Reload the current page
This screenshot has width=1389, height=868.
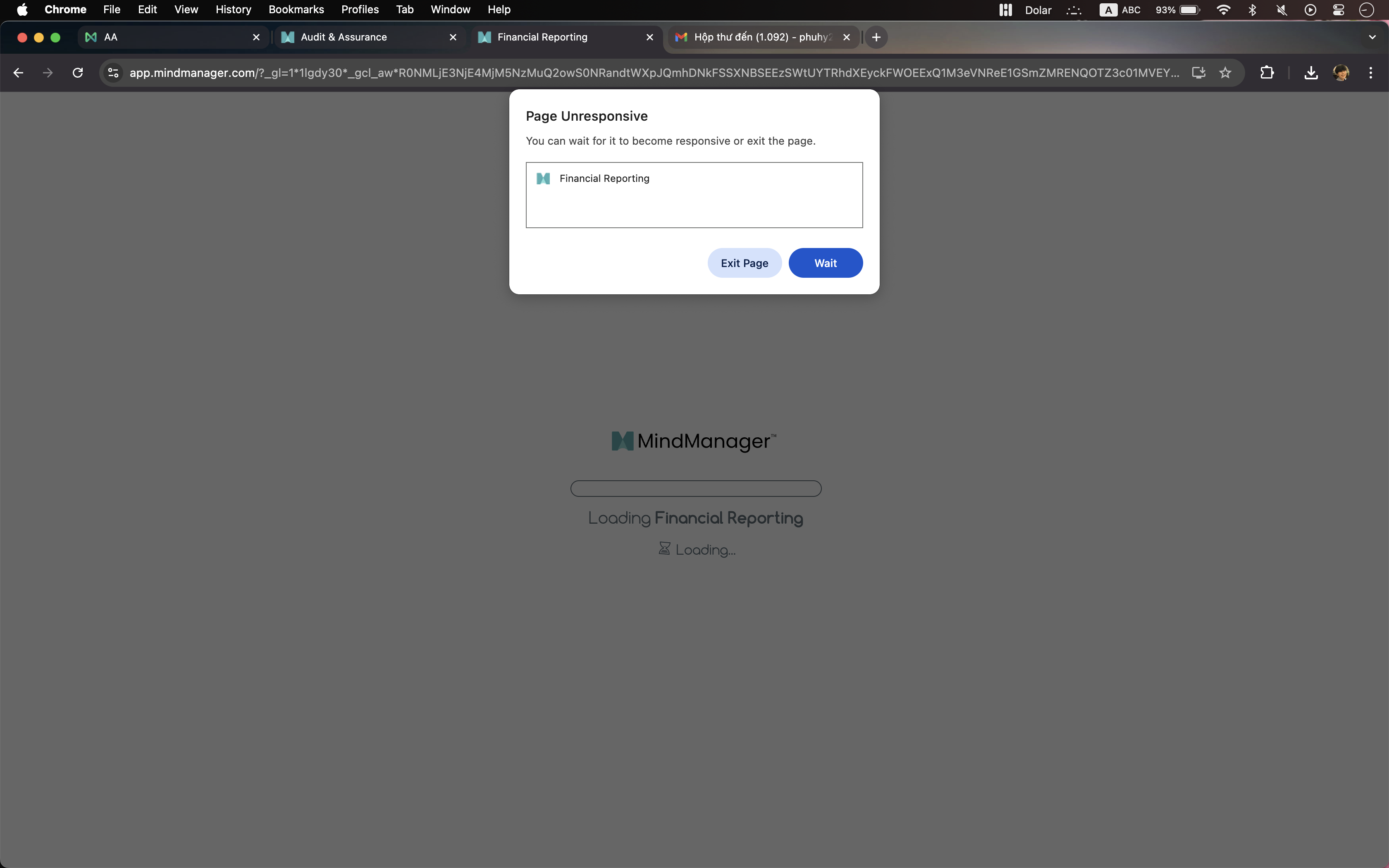tap(78, 73)
